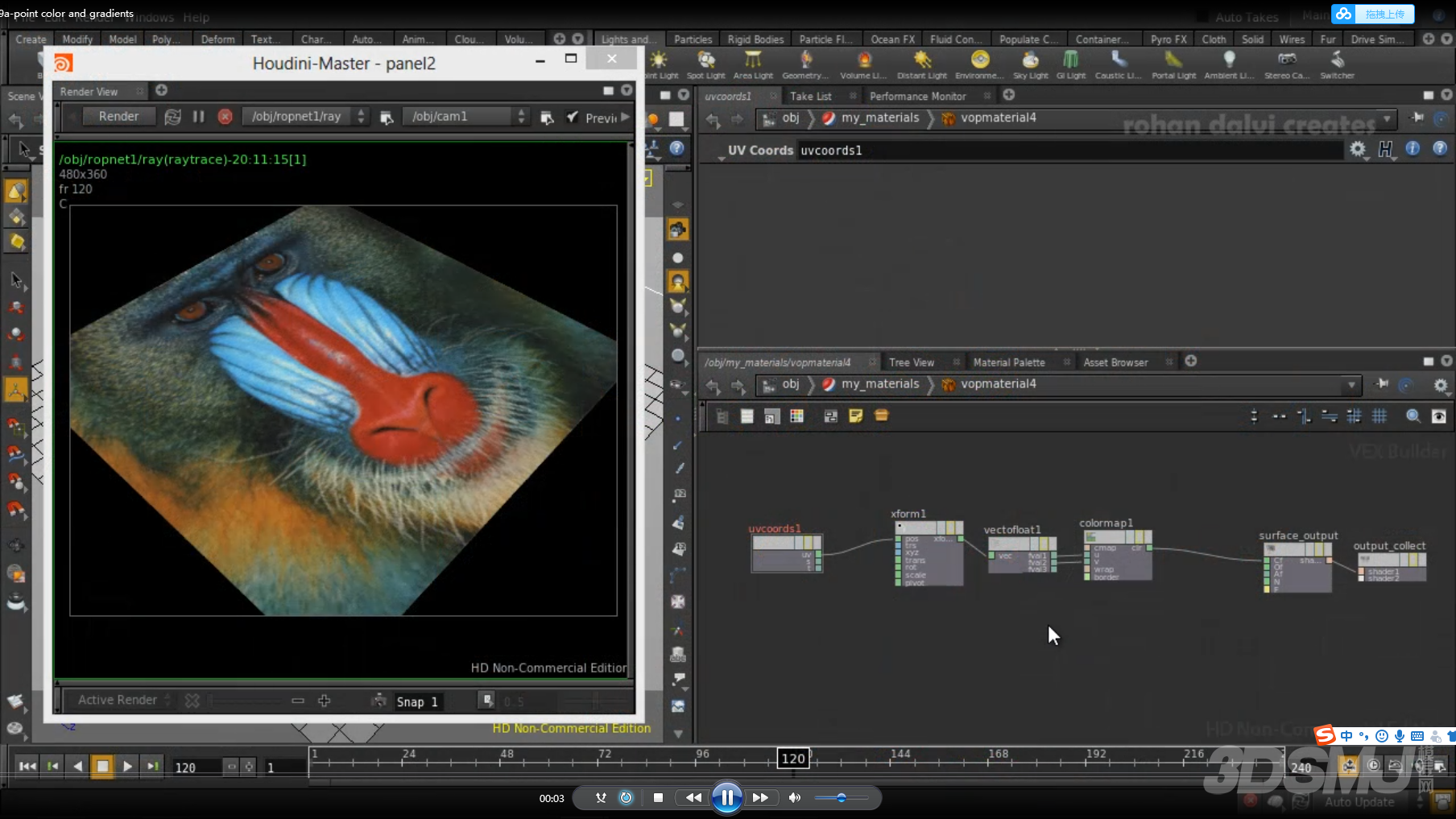Select the Stereo Camera shelf tool
Screen dimensions: 1456x819
pos(1287,64)
